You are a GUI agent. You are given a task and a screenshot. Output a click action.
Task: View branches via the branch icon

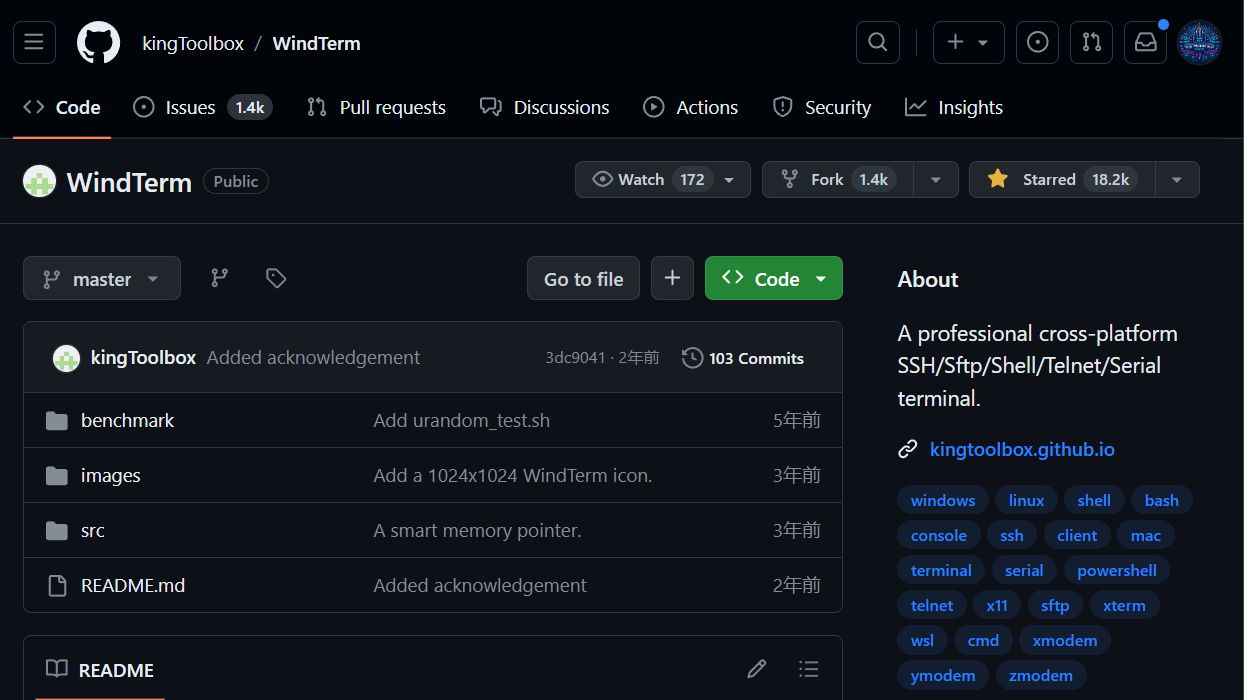pos(220,278)
